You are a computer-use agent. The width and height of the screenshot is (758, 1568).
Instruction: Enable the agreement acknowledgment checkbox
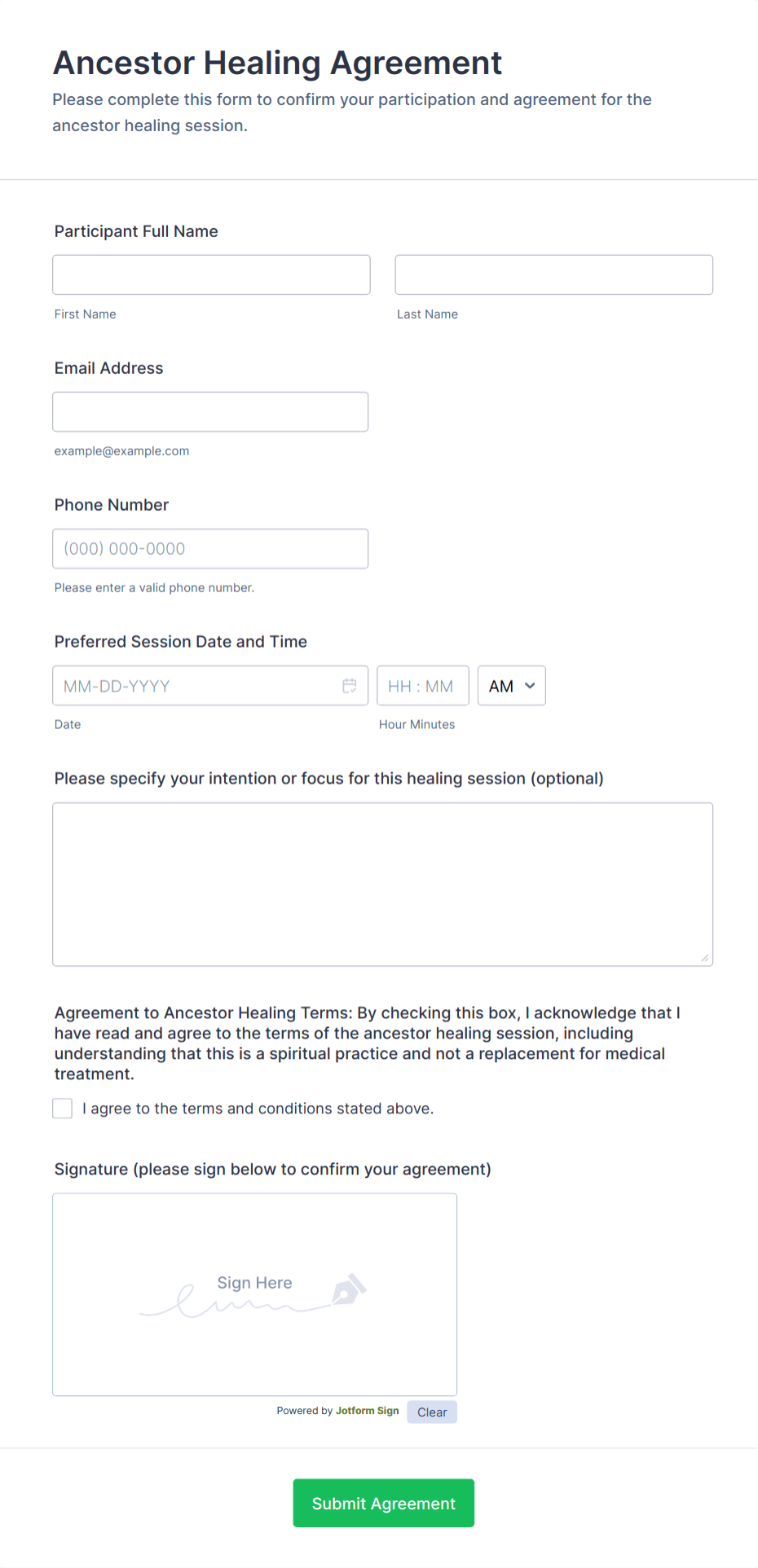coord(62,1108)
